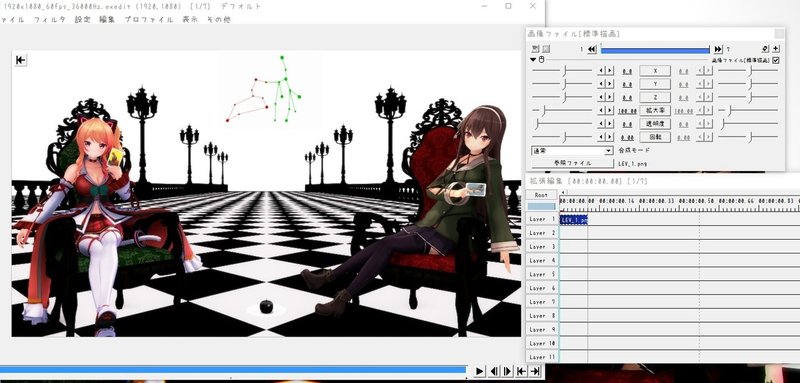Viewport: 800px width, 383px height.
Task: Toggle visibility of Layer 1
Action: 542,219
